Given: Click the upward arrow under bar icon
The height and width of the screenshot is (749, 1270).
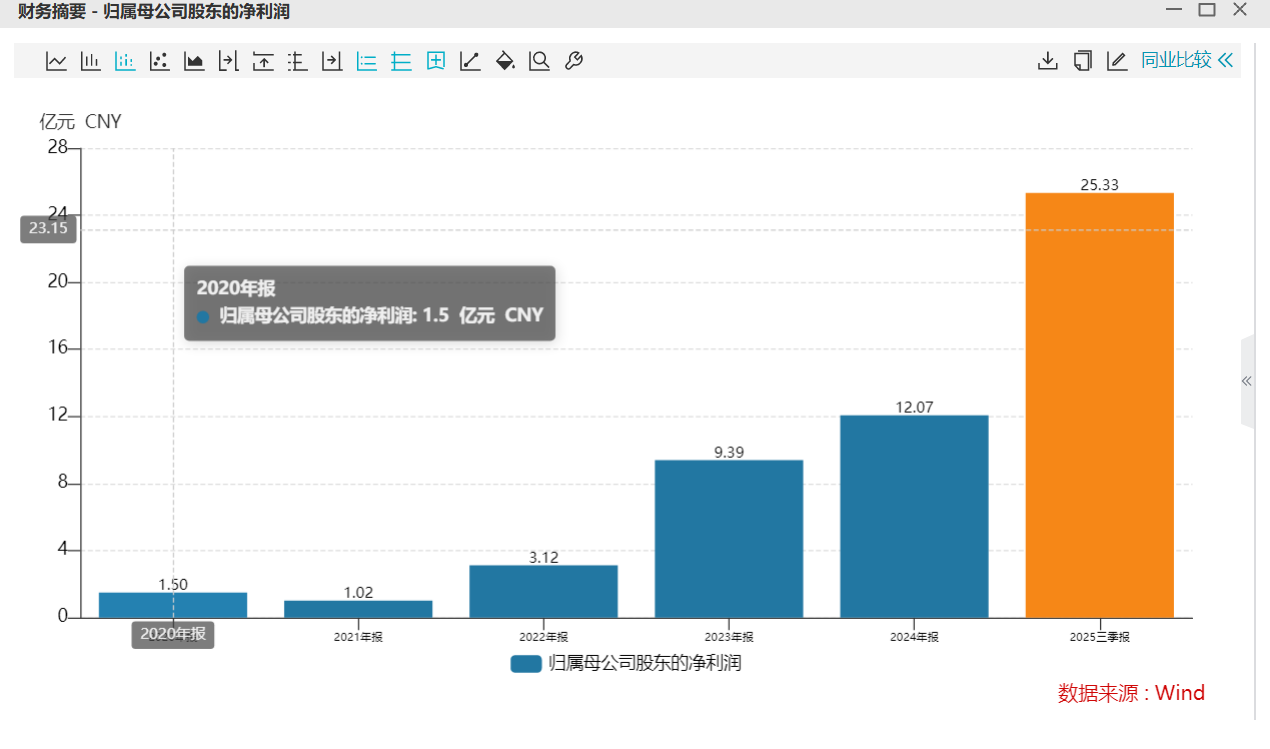Looking at the screenshot, I should (x=263, y=61).
